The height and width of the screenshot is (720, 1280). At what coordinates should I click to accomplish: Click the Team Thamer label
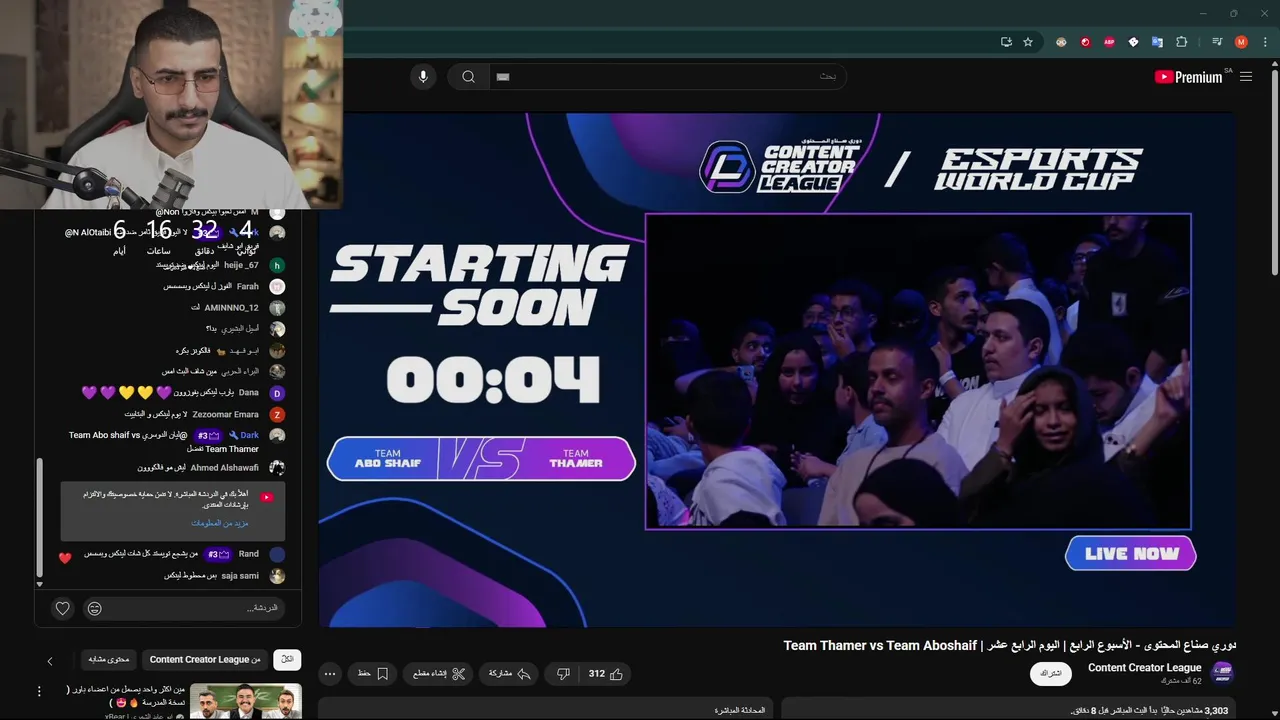(576, 459)
